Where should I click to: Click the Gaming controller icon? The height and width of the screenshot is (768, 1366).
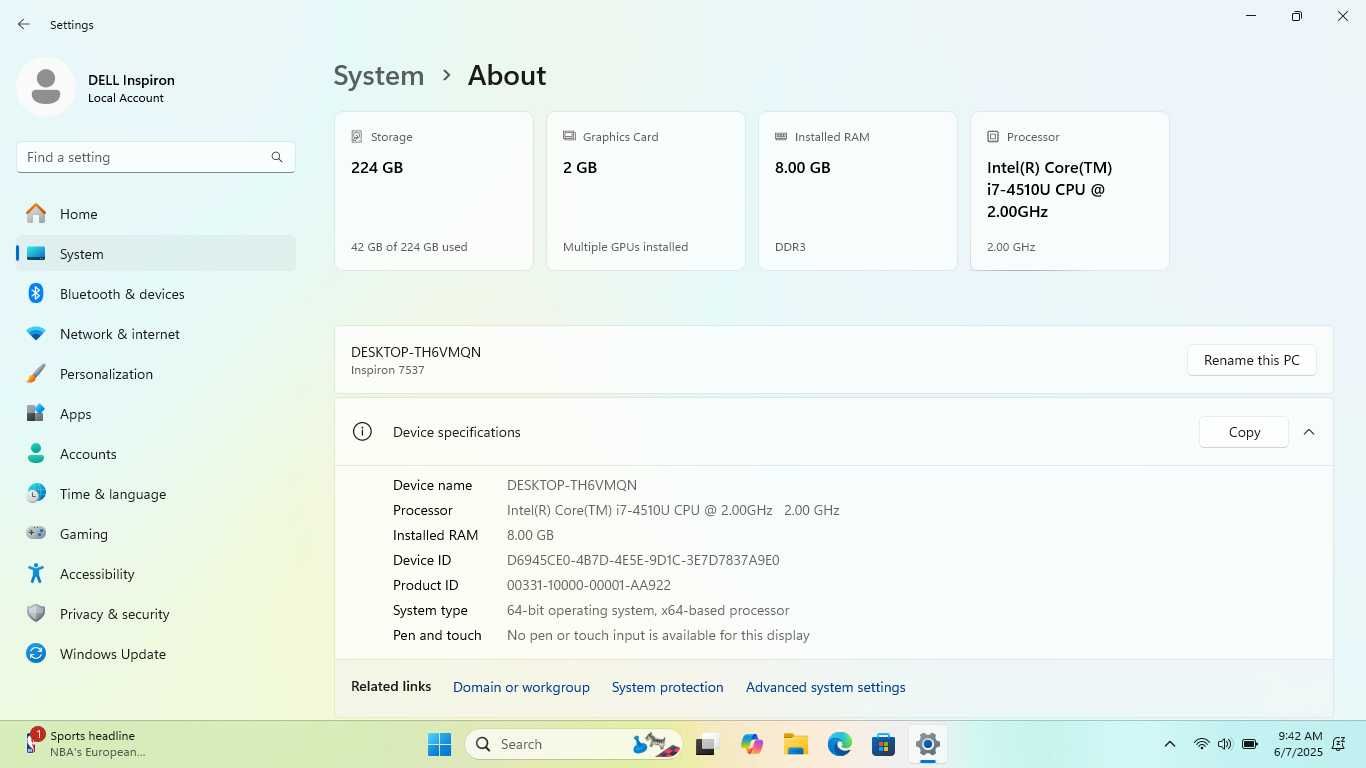coord(36,534)
